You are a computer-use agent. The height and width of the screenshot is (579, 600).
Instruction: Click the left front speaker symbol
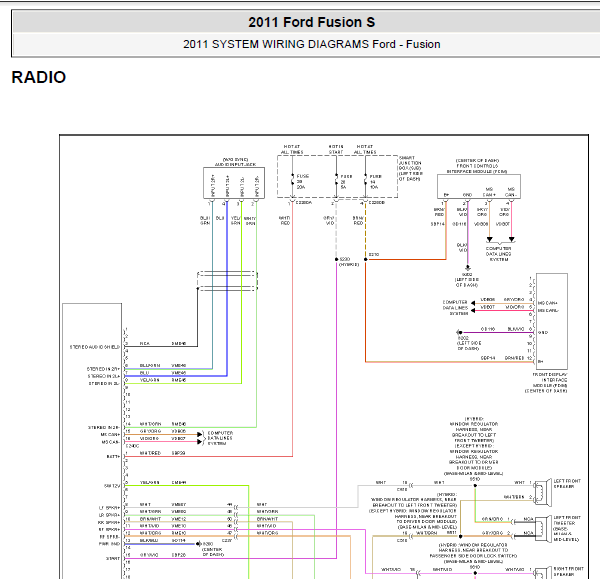coord(542,493)
